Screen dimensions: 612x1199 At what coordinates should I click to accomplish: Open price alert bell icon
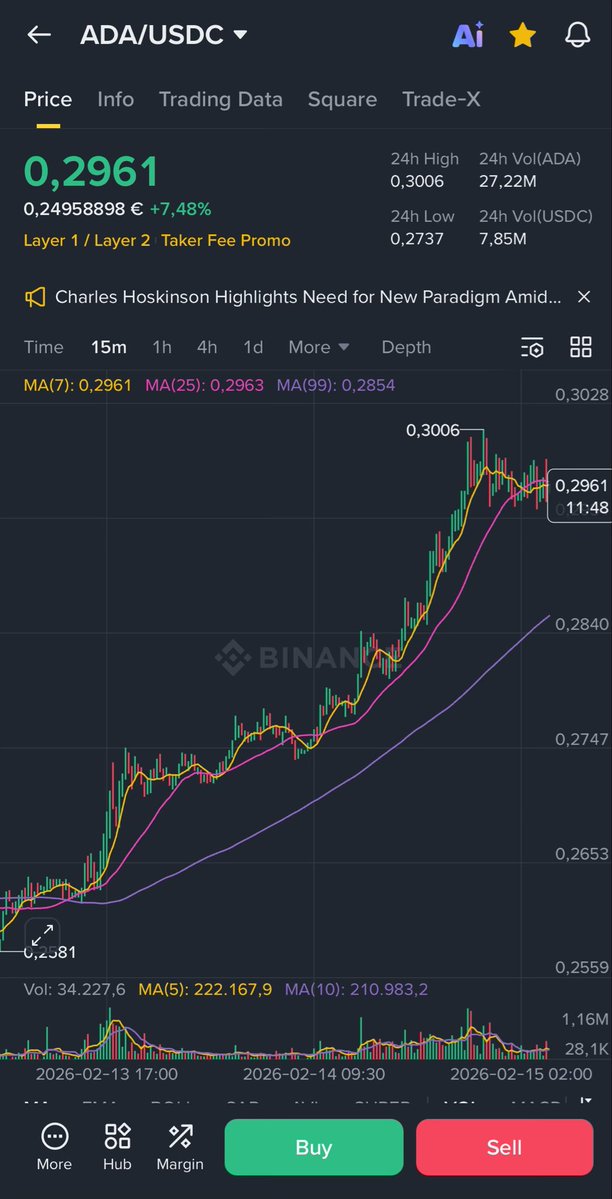578,35
